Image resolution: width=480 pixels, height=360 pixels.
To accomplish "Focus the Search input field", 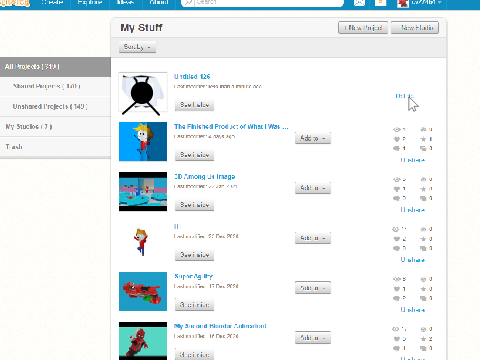I will tap(268, 2).
